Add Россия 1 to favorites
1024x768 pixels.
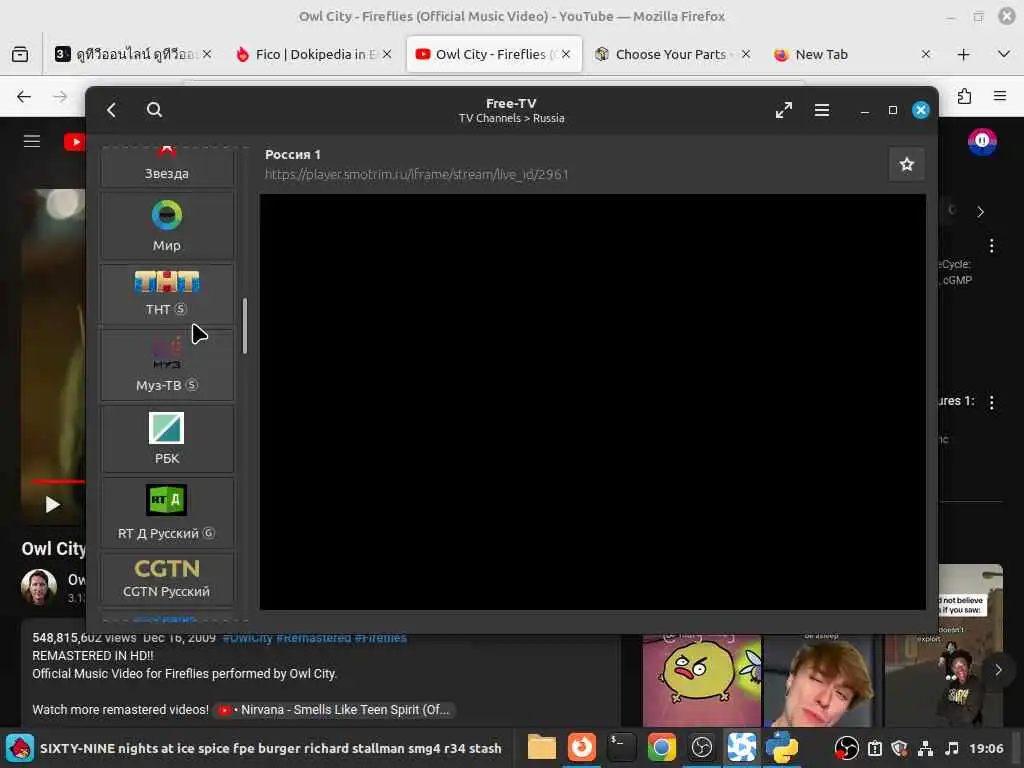click(906, 164)
